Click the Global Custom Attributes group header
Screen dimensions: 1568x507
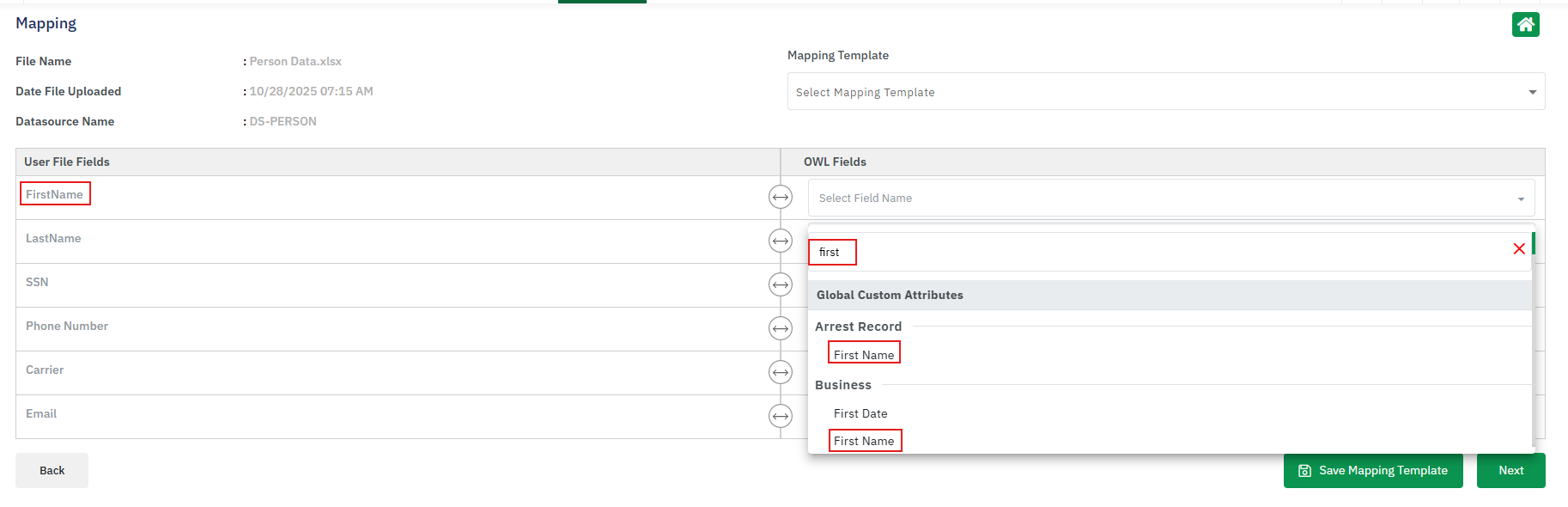[890, 295]
